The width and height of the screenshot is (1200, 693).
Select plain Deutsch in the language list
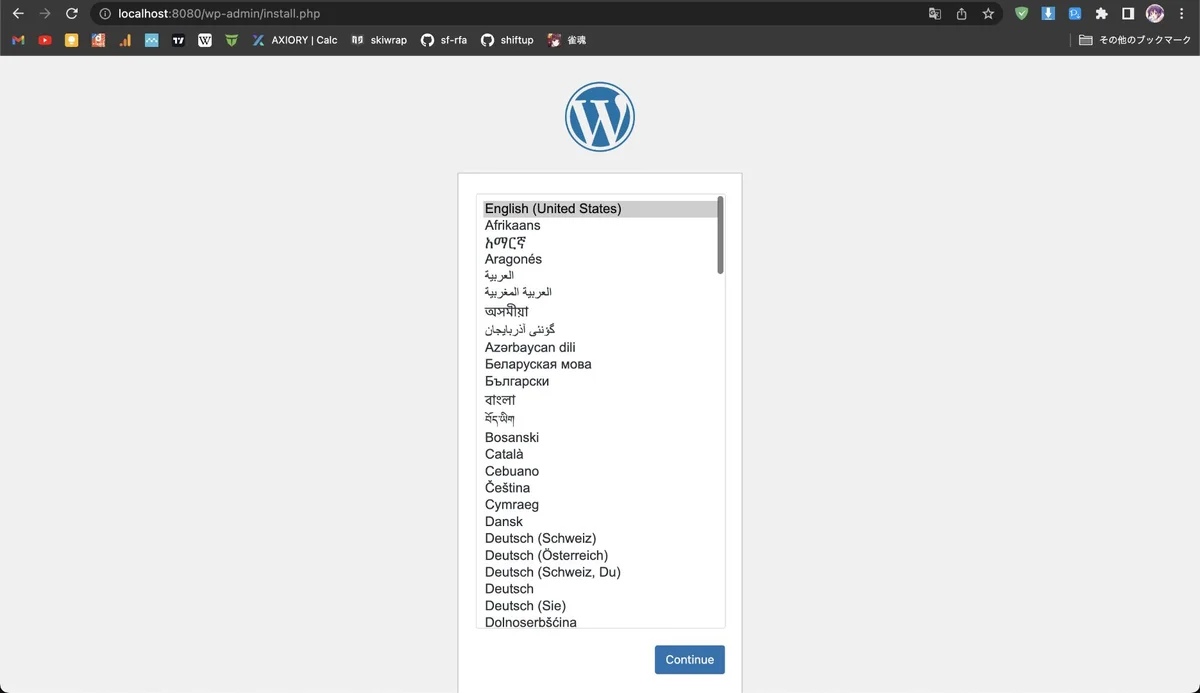[x=600, y=589]
